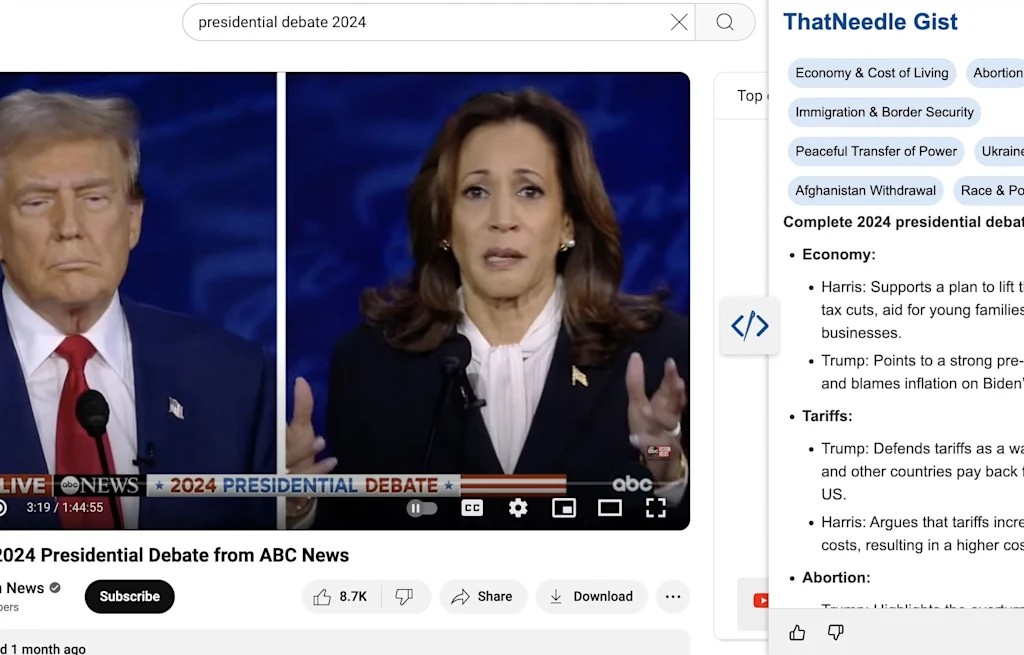Click the ThatNeedle code brackets icon
The width and height of the screenshot is (1024, 655).
[x=750, y=325]
